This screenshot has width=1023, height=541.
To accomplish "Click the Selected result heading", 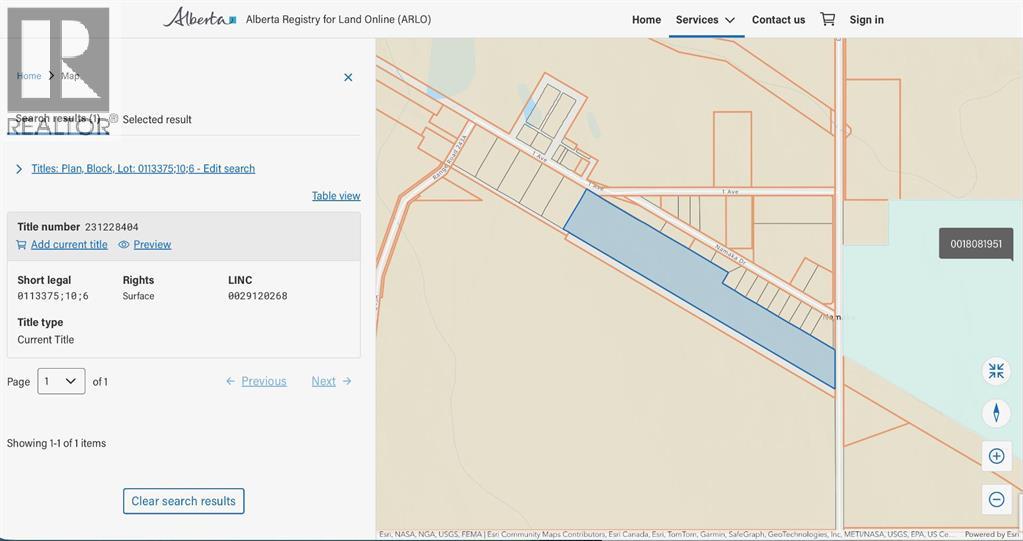I will coord(157,119).
